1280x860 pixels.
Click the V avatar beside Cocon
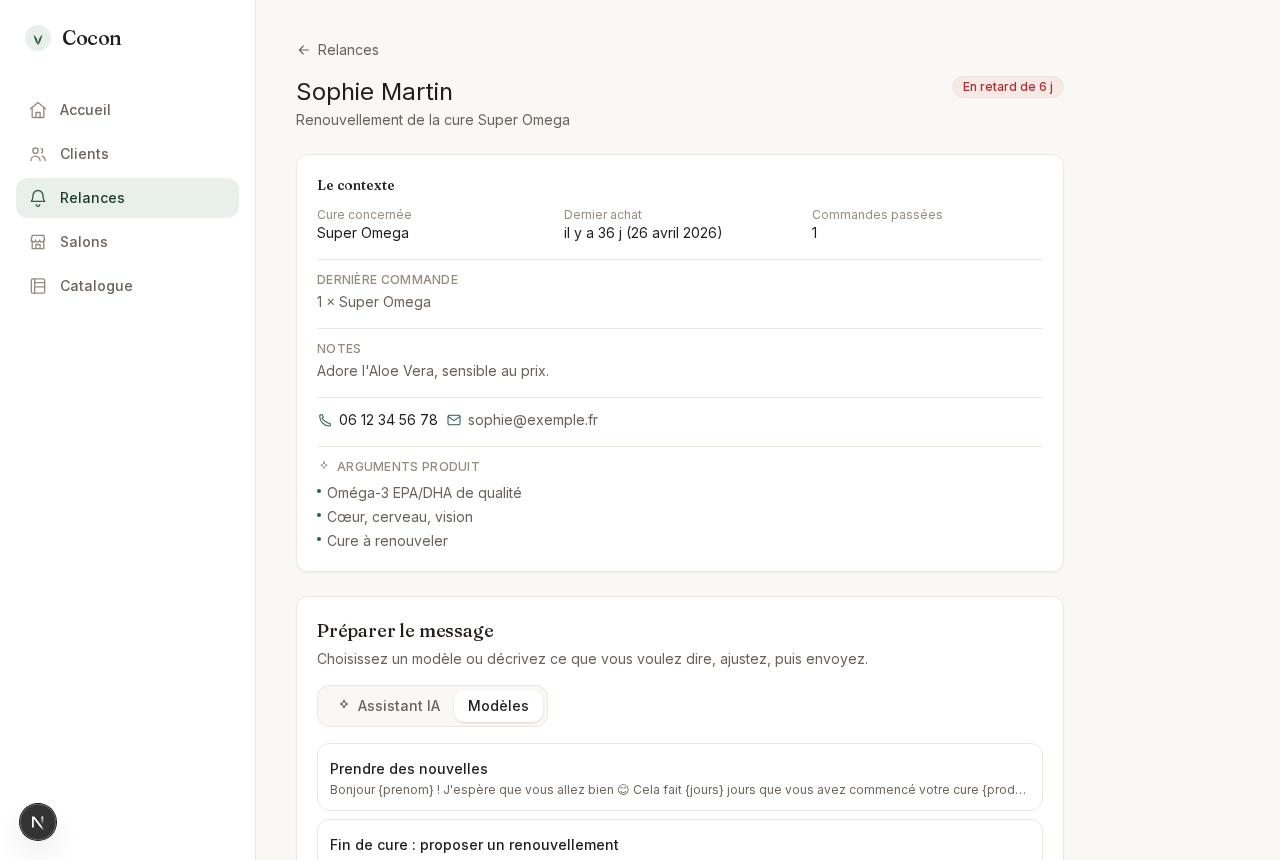[x=38, y=38]
